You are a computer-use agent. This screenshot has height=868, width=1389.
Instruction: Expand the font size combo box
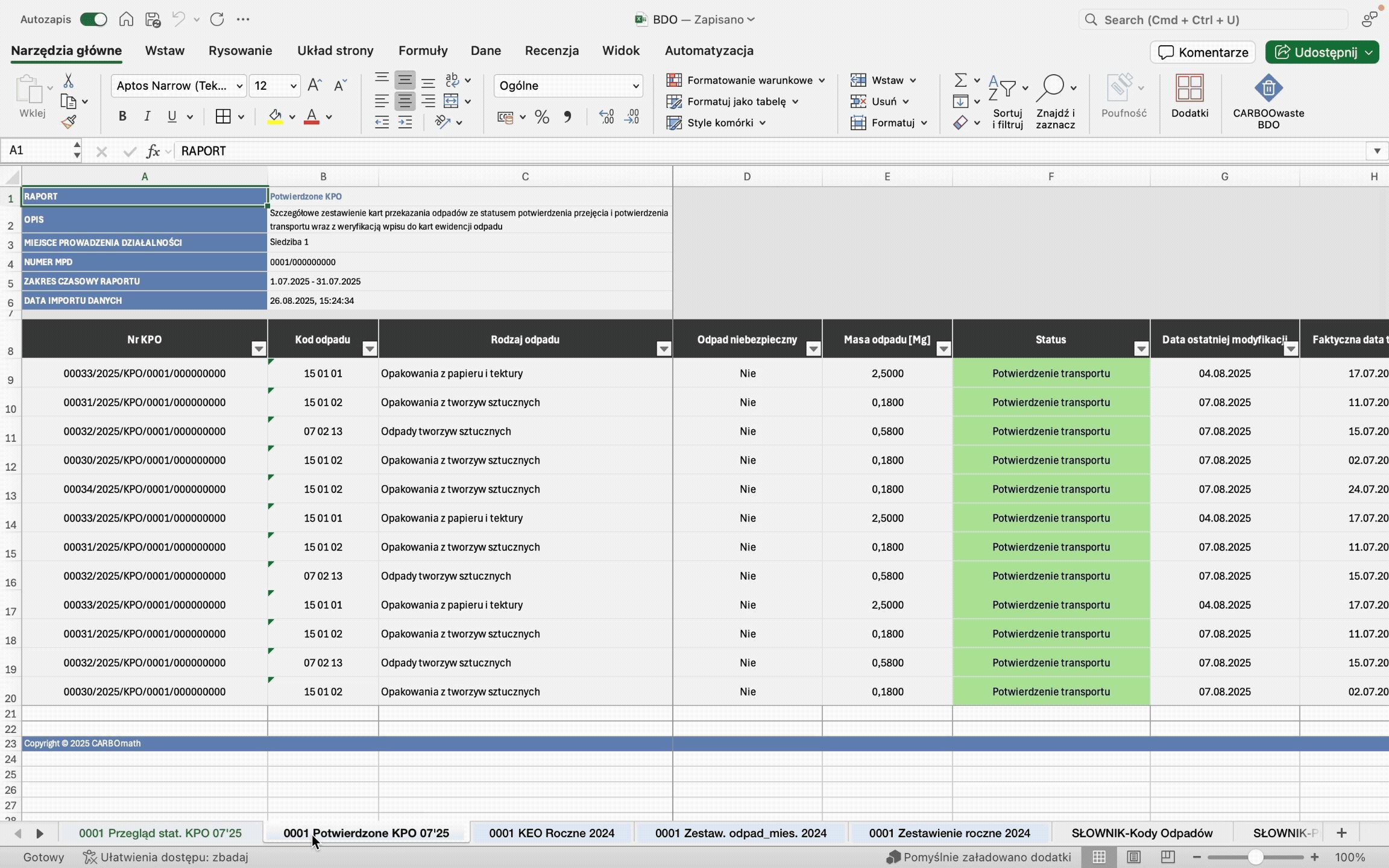(293, 86)
